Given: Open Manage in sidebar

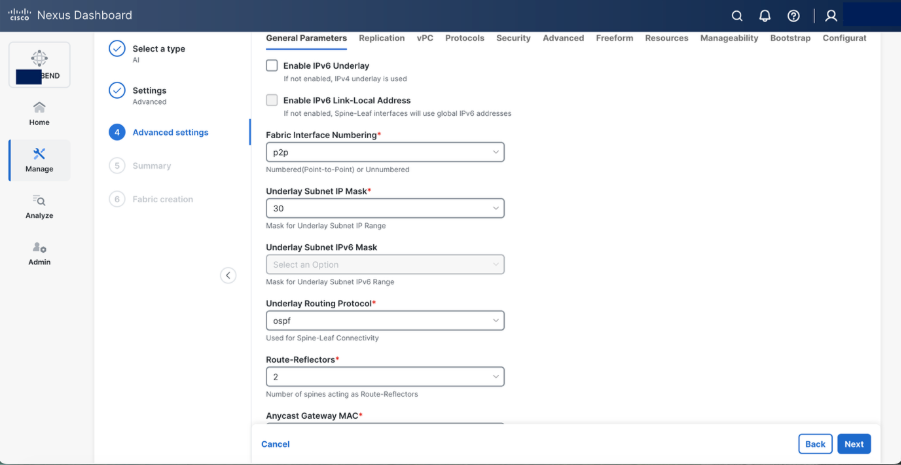Looking at the screenshot, I should pos(39,160).
